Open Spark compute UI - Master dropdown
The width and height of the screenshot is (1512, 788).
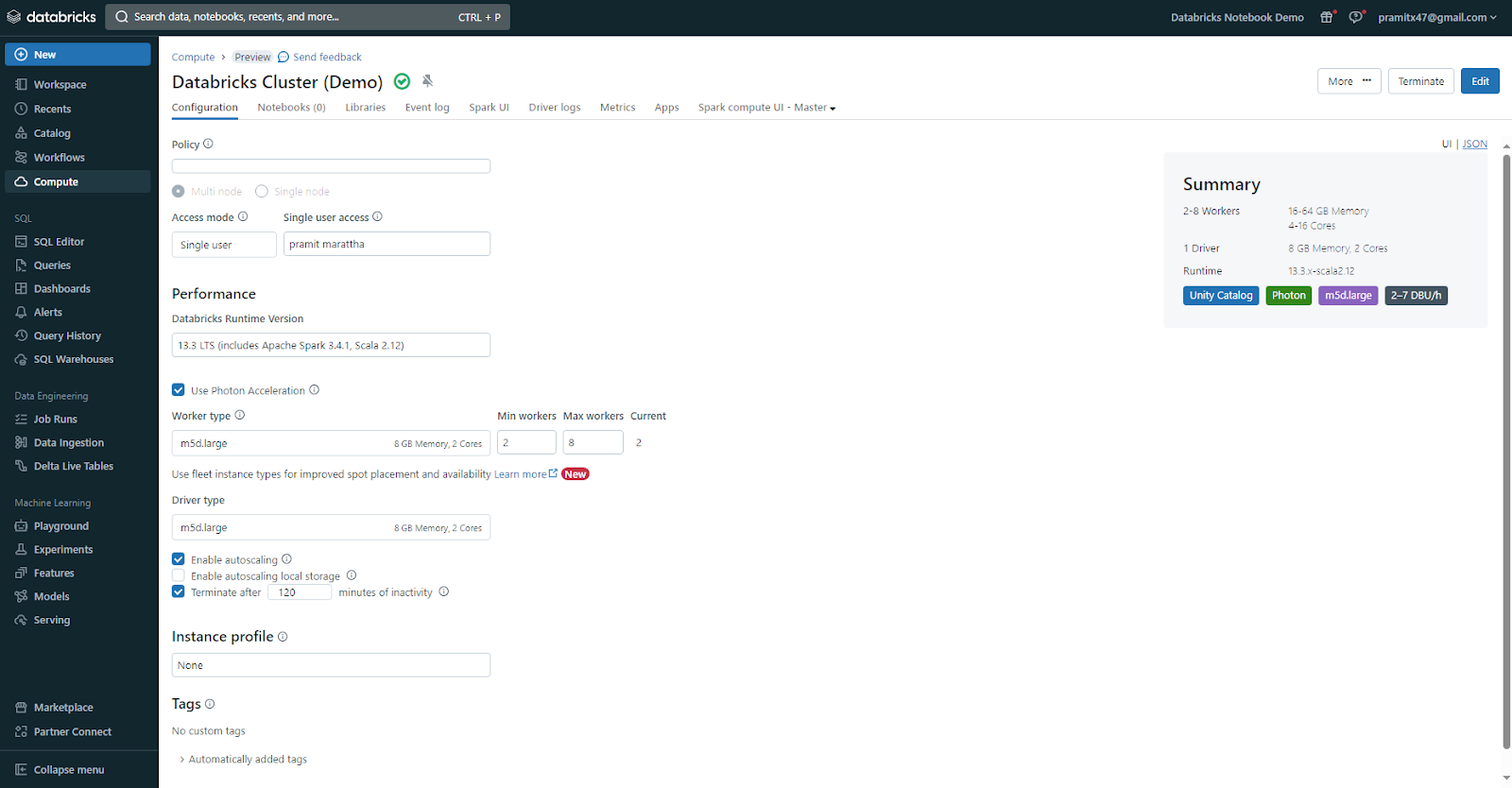(x=766, y=108)
